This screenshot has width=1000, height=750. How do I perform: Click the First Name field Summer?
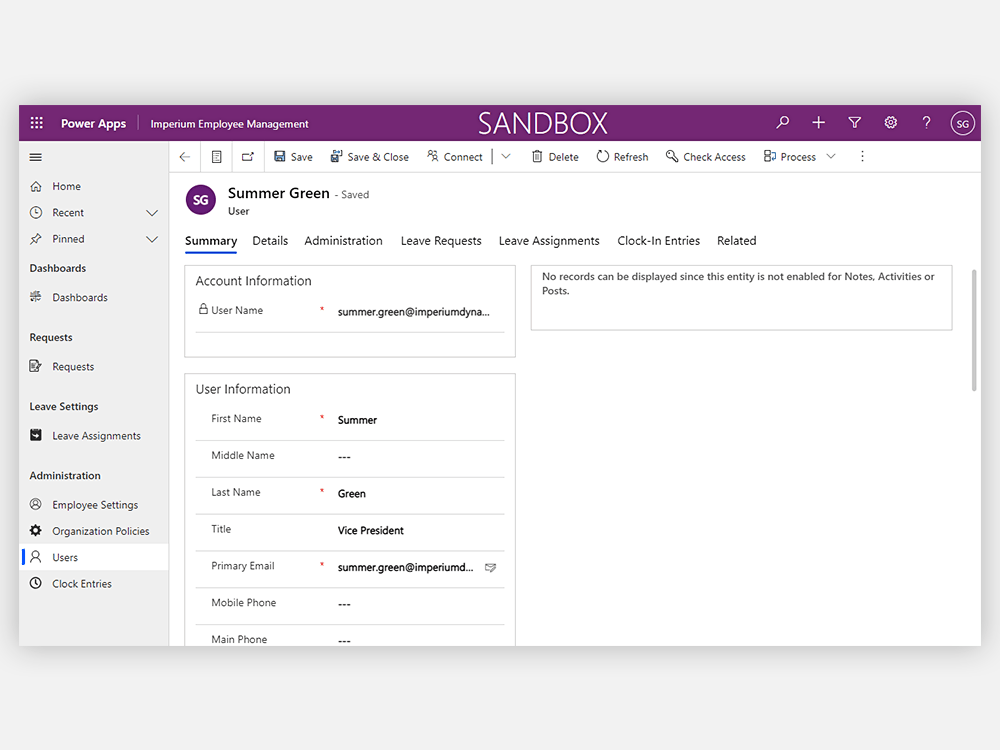point(420,420)
